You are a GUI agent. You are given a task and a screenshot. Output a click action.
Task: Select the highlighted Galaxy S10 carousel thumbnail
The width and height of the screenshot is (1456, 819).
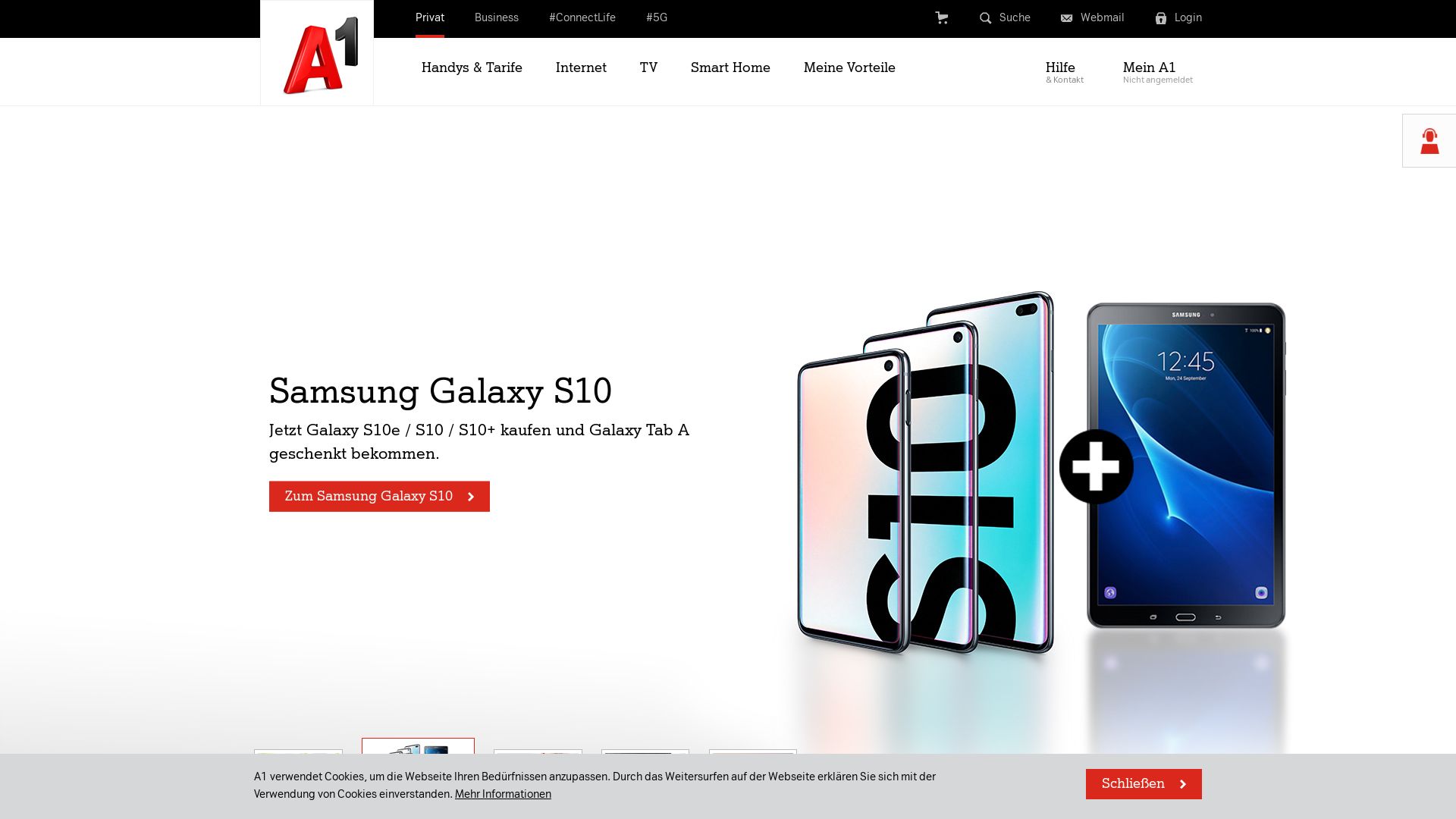tap(418, 746)
